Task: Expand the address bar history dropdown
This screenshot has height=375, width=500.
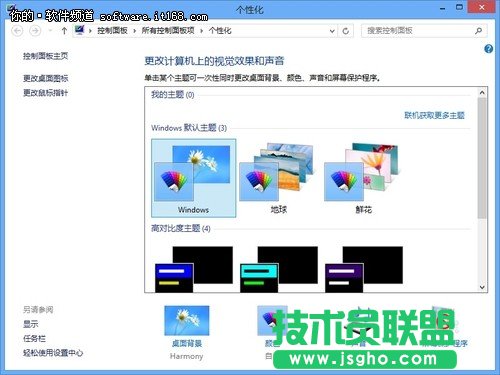Action: click(332, 31)
